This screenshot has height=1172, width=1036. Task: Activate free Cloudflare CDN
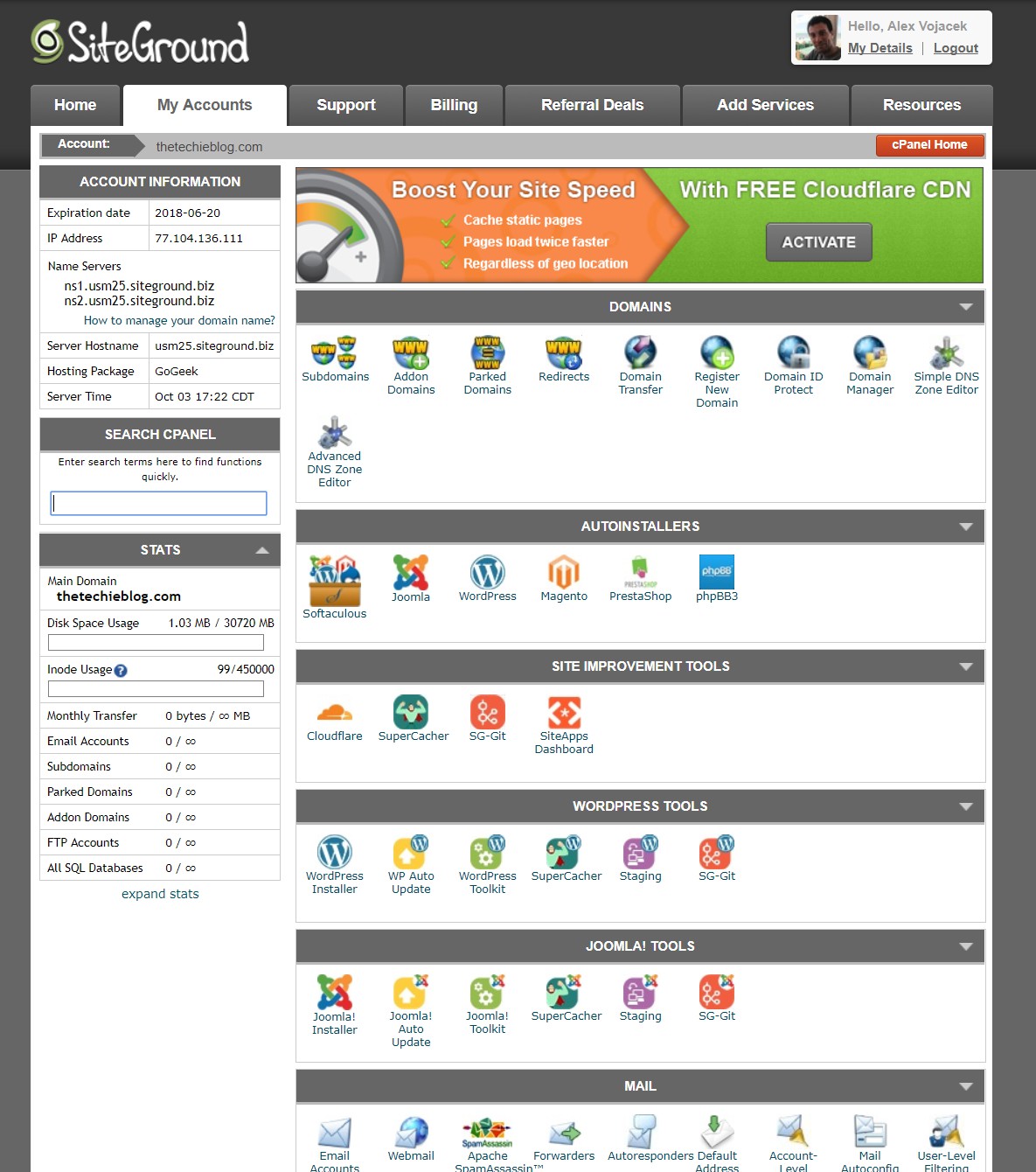[819, 242]
